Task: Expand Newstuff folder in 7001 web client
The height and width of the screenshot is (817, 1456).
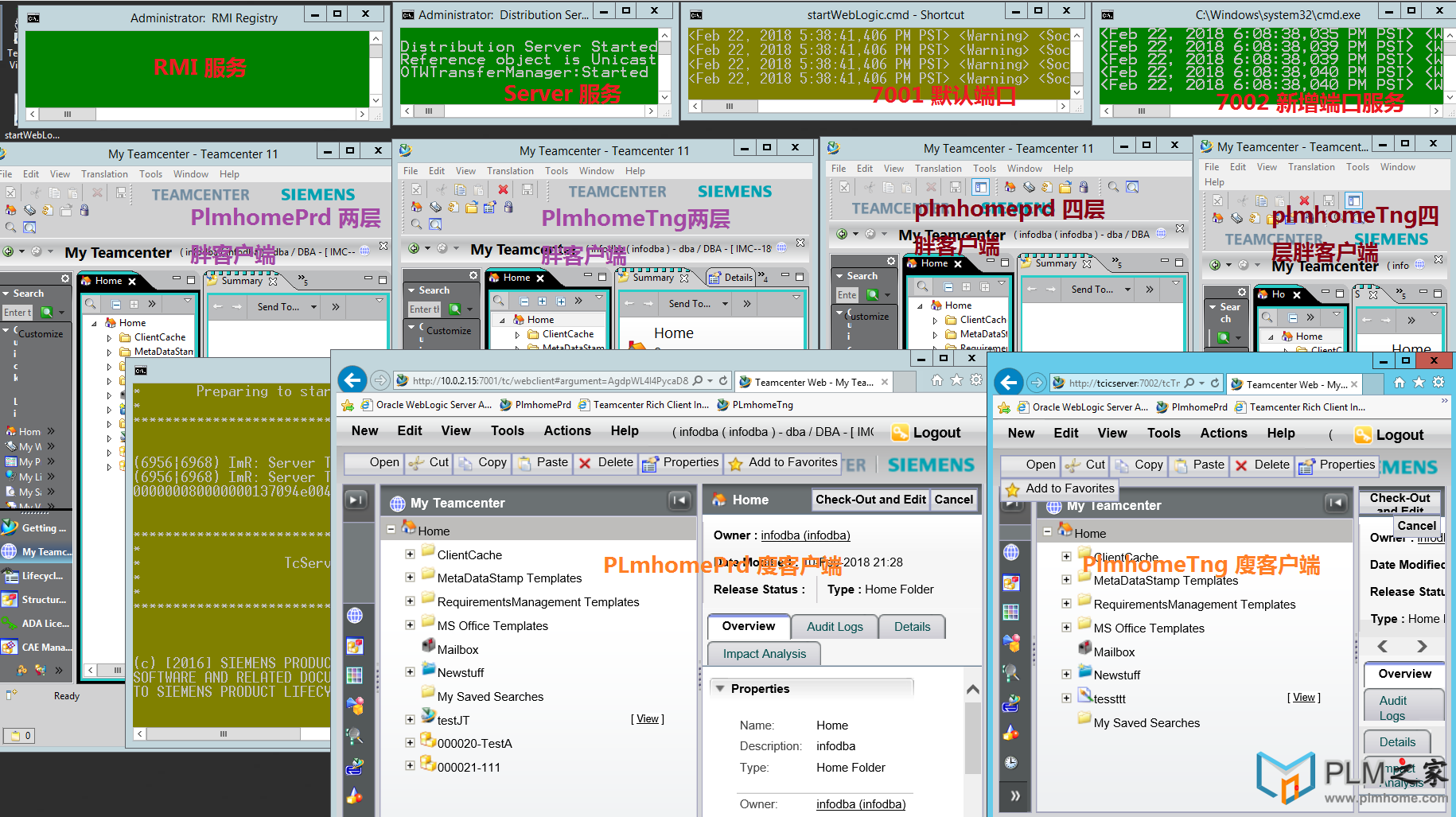Action: click(x=410, y=672)
